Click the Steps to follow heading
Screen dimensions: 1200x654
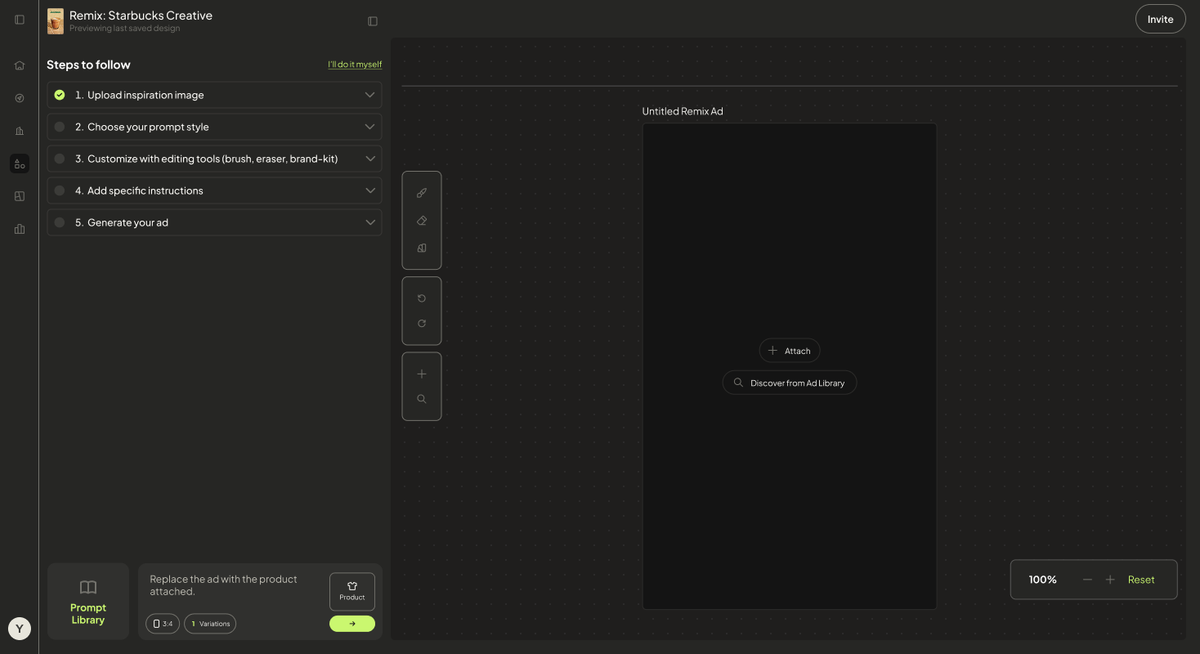[88, 64]
